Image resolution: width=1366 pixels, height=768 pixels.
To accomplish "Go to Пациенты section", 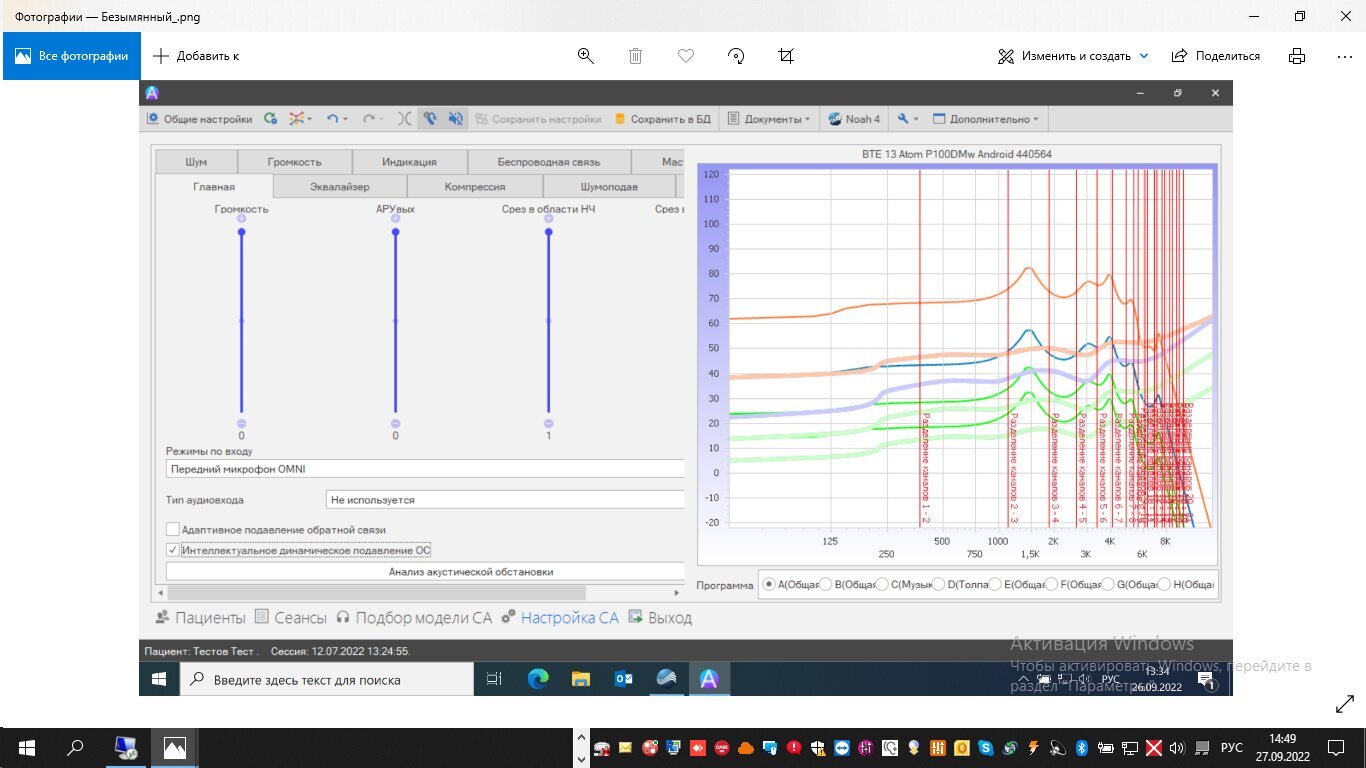I will [x=200, y=618].
